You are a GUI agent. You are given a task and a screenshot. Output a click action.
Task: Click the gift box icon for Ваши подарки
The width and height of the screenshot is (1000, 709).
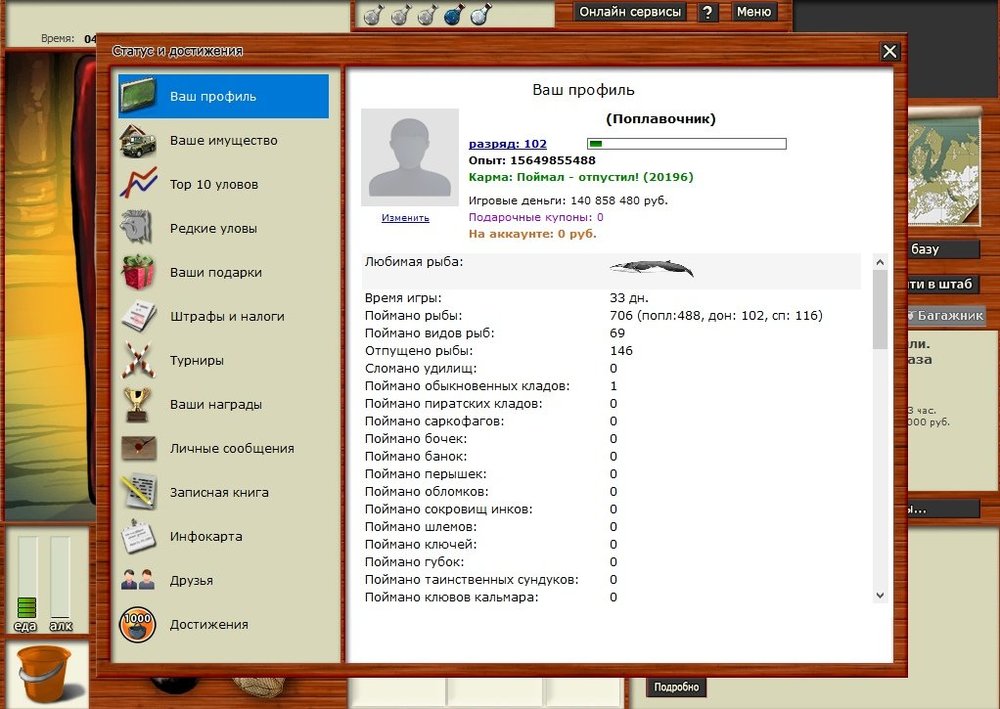coord(138,273)
